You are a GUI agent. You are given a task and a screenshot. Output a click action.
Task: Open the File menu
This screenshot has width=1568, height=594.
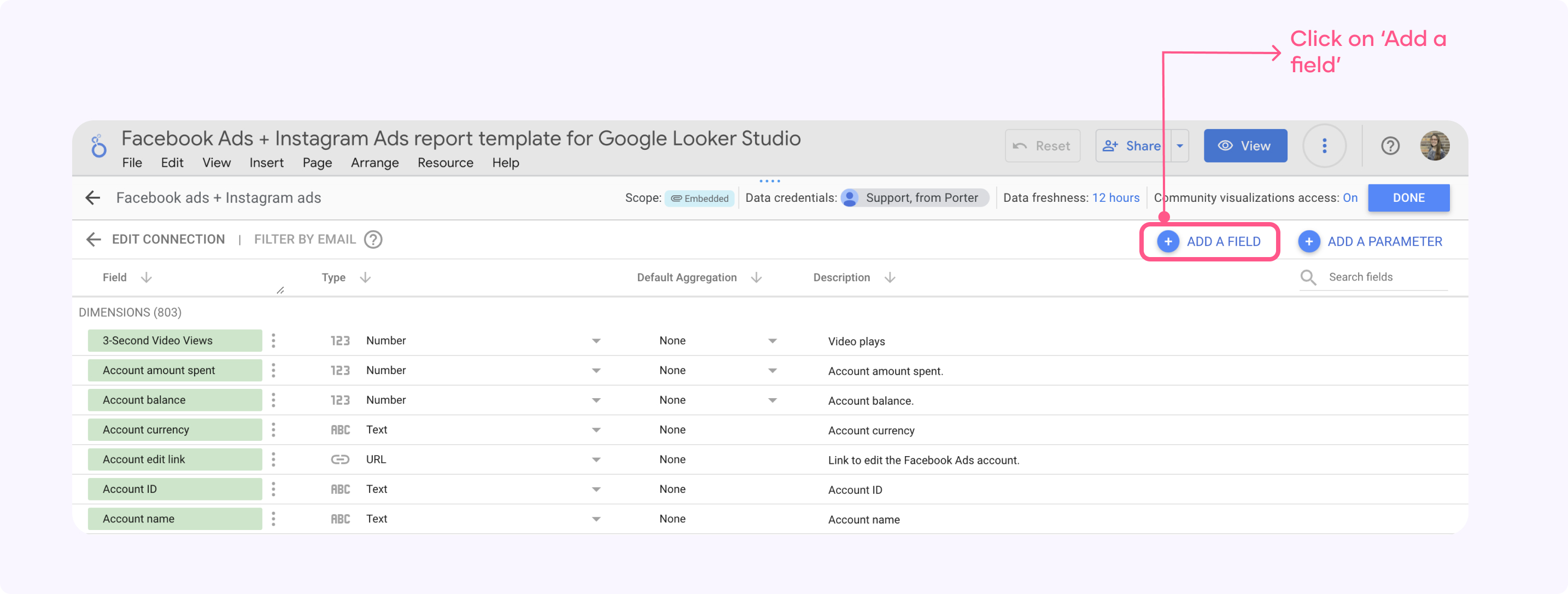(132, 164)
